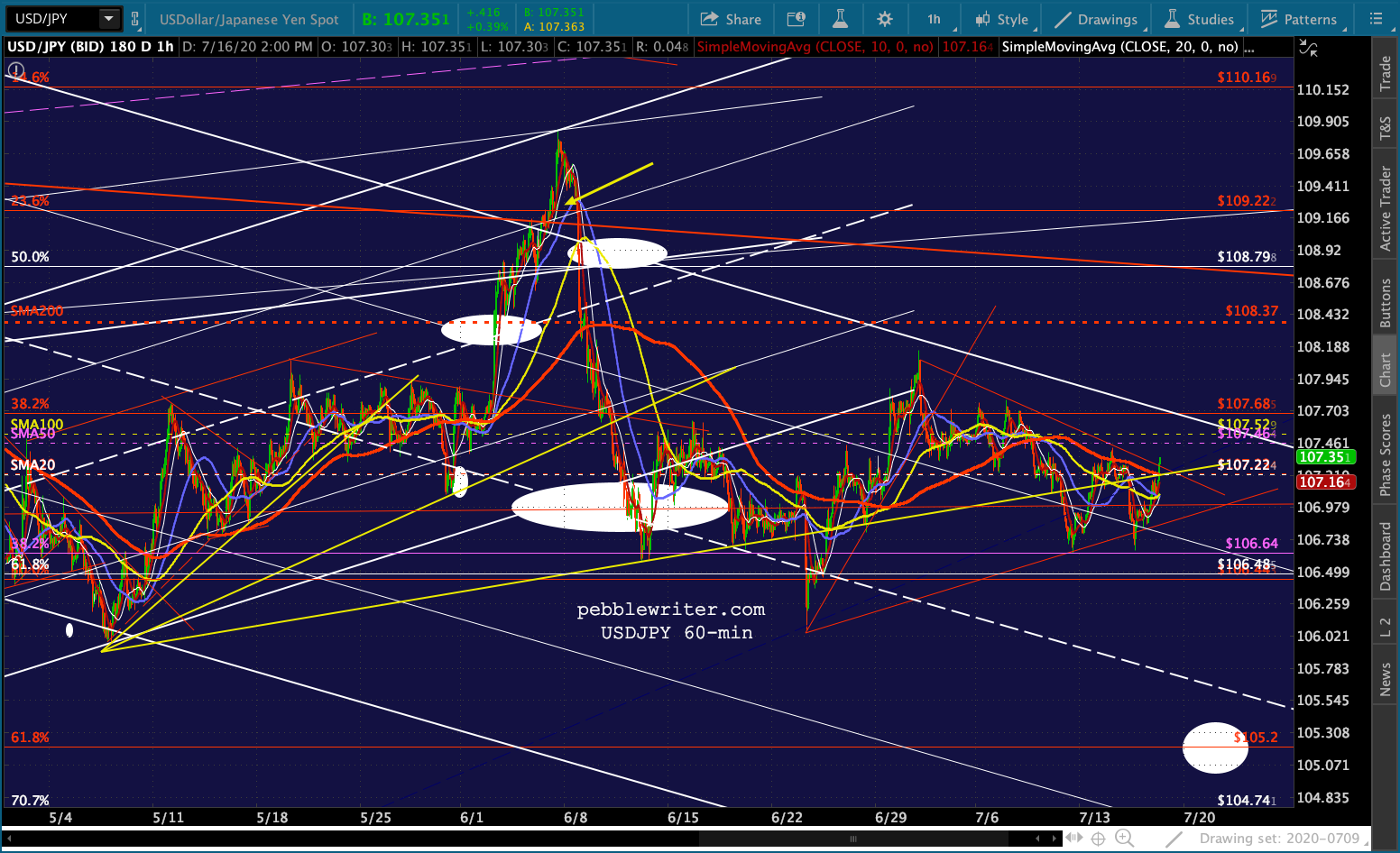Click the chart alert exclamation icon
This screenshot has width=1400, height=853.
[x=15, y=69]
